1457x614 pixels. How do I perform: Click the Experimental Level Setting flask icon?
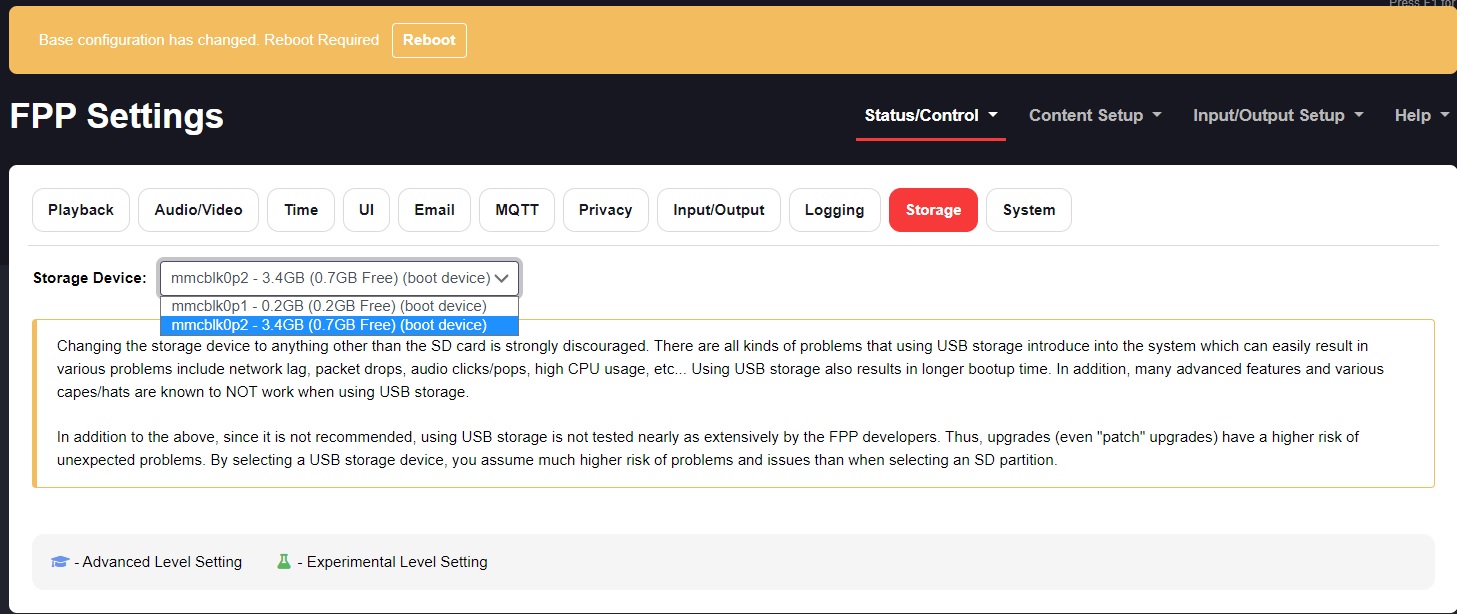(x=283, y=561)
